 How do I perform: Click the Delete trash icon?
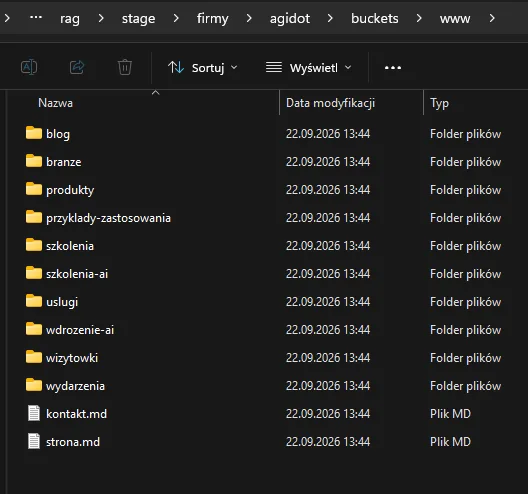tap(125, 67)
